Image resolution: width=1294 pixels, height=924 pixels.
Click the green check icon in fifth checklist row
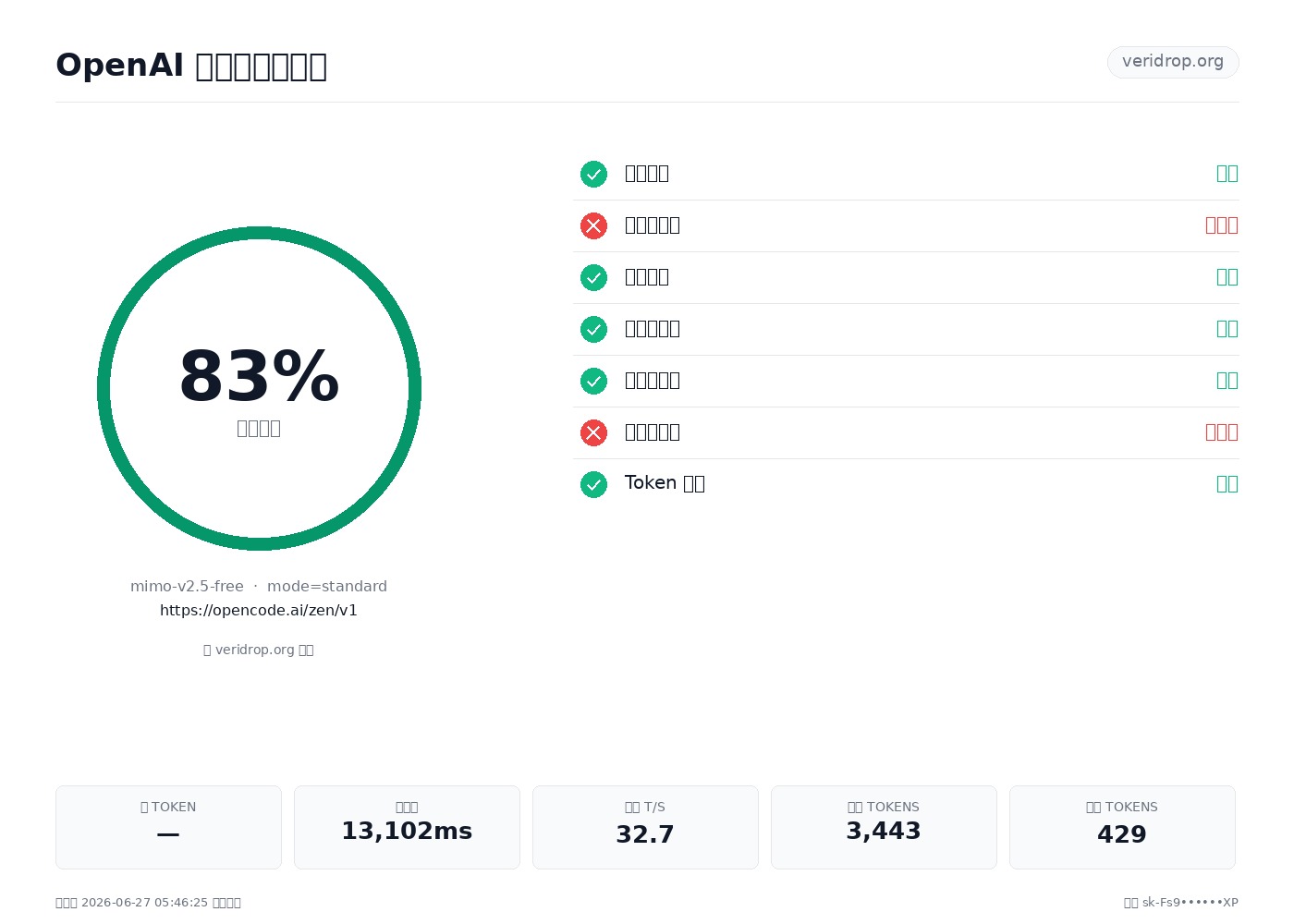[x=593, y=381]
